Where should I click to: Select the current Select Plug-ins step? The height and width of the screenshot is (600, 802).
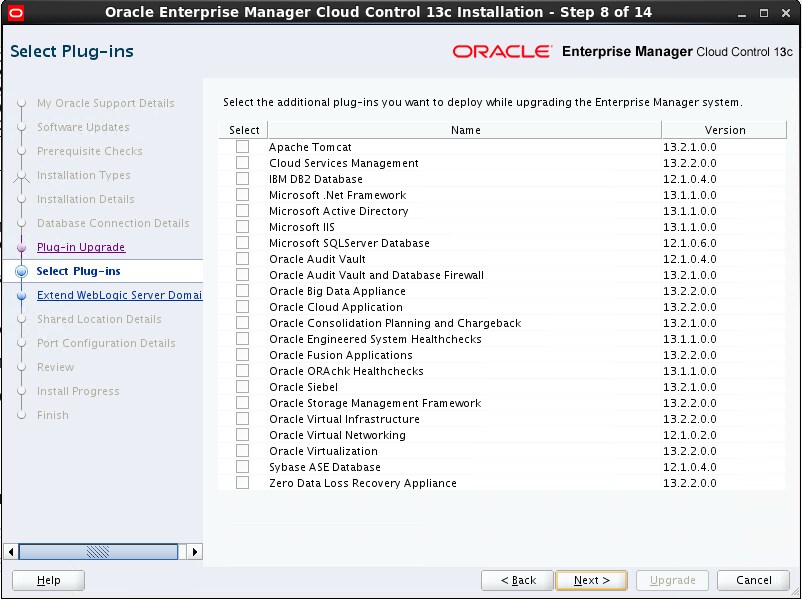tap(78, 271)
